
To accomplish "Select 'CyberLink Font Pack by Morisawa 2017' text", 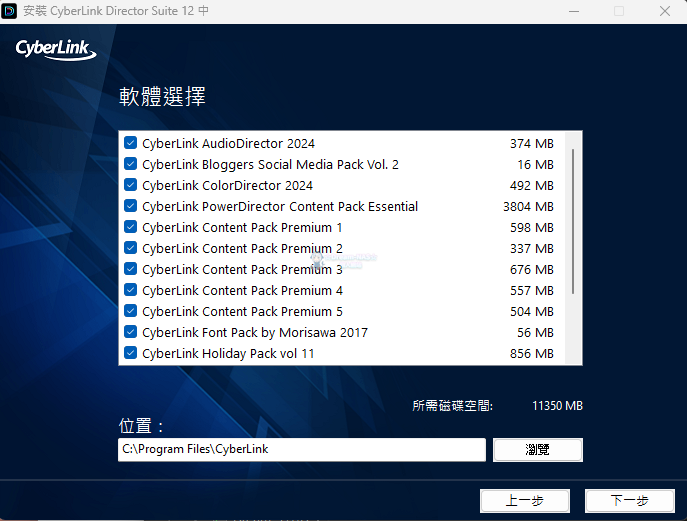I will (x=255, y=333).
